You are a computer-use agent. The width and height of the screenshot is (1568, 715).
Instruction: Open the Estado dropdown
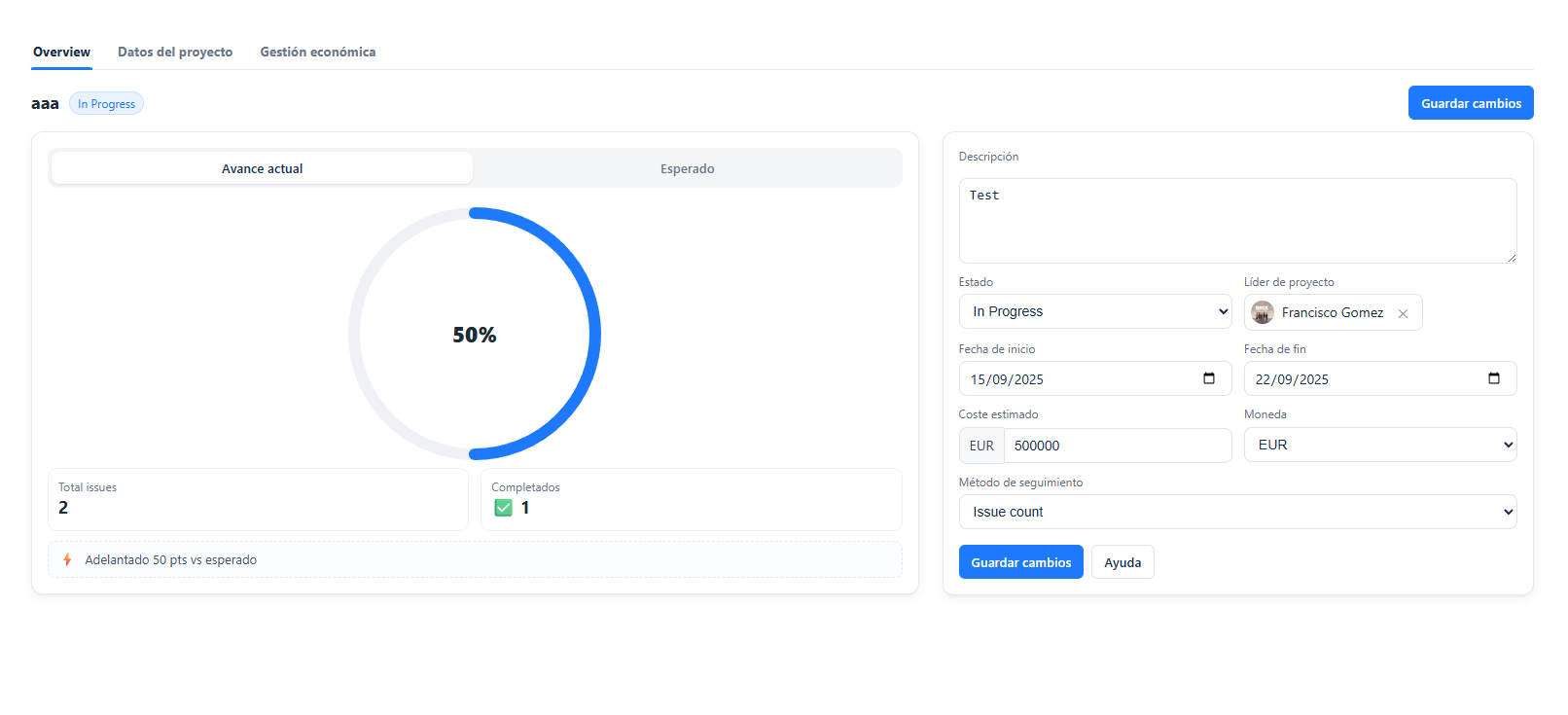point(1095,311)
